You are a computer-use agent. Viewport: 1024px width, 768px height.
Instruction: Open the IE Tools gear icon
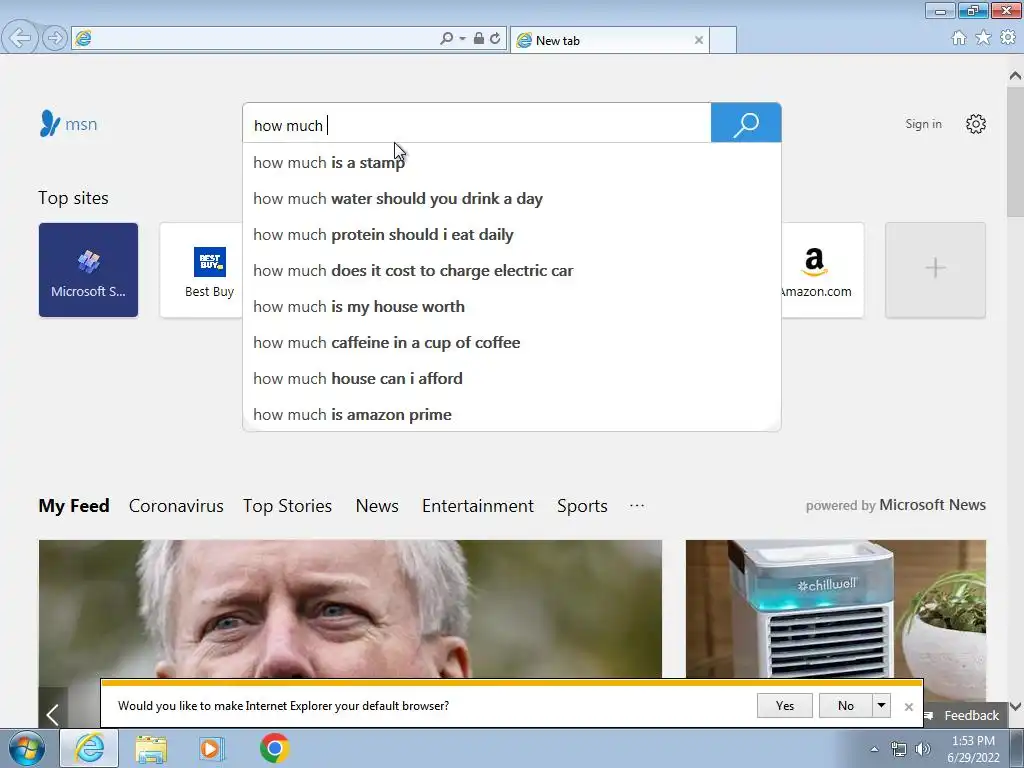[1008, 38]
